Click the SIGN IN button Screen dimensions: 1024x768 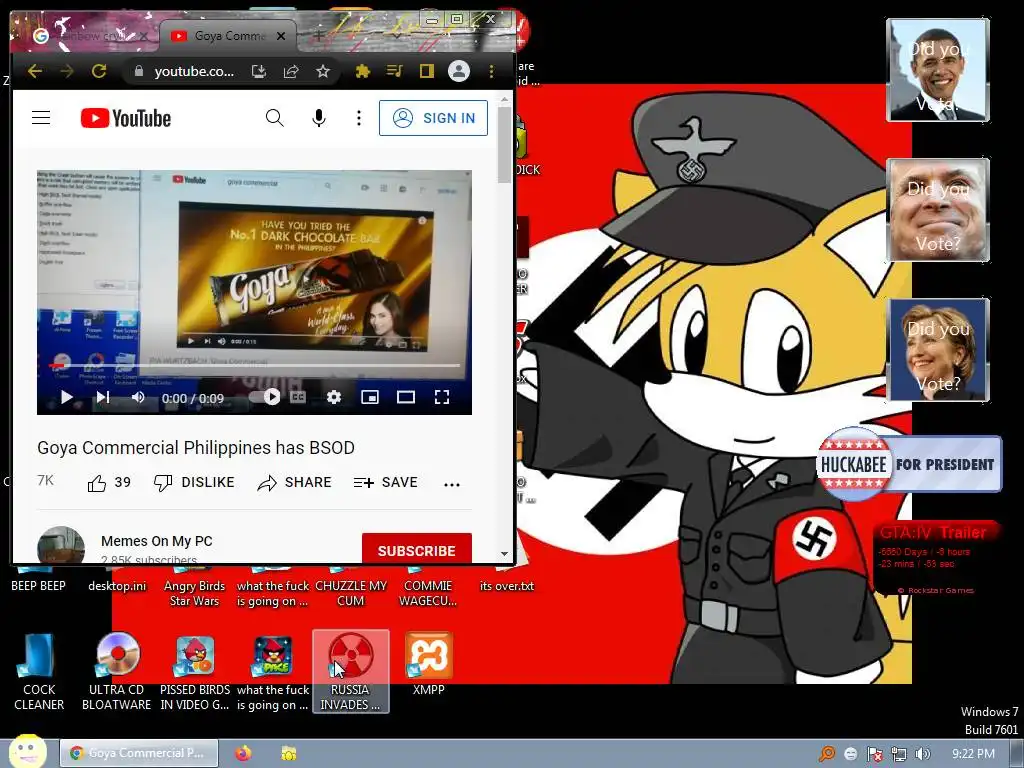[x=433, y=118]
